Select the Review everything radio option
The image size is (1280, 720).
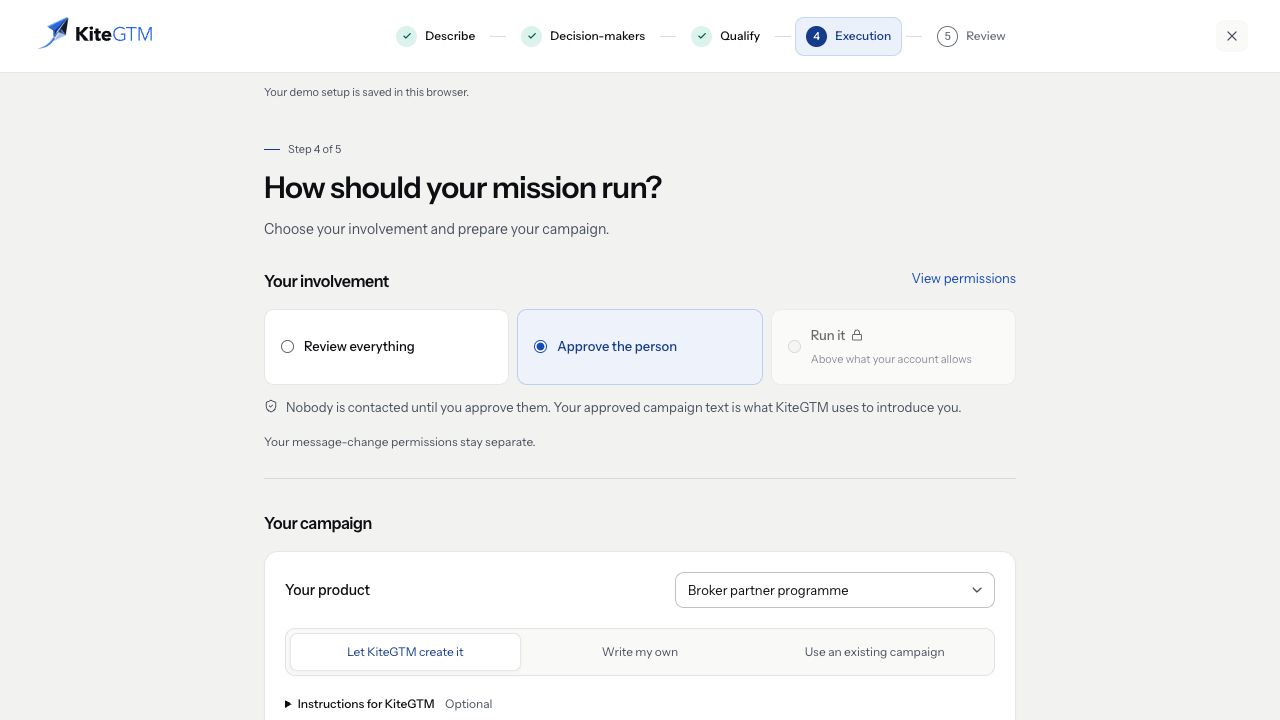coord(387,347)
